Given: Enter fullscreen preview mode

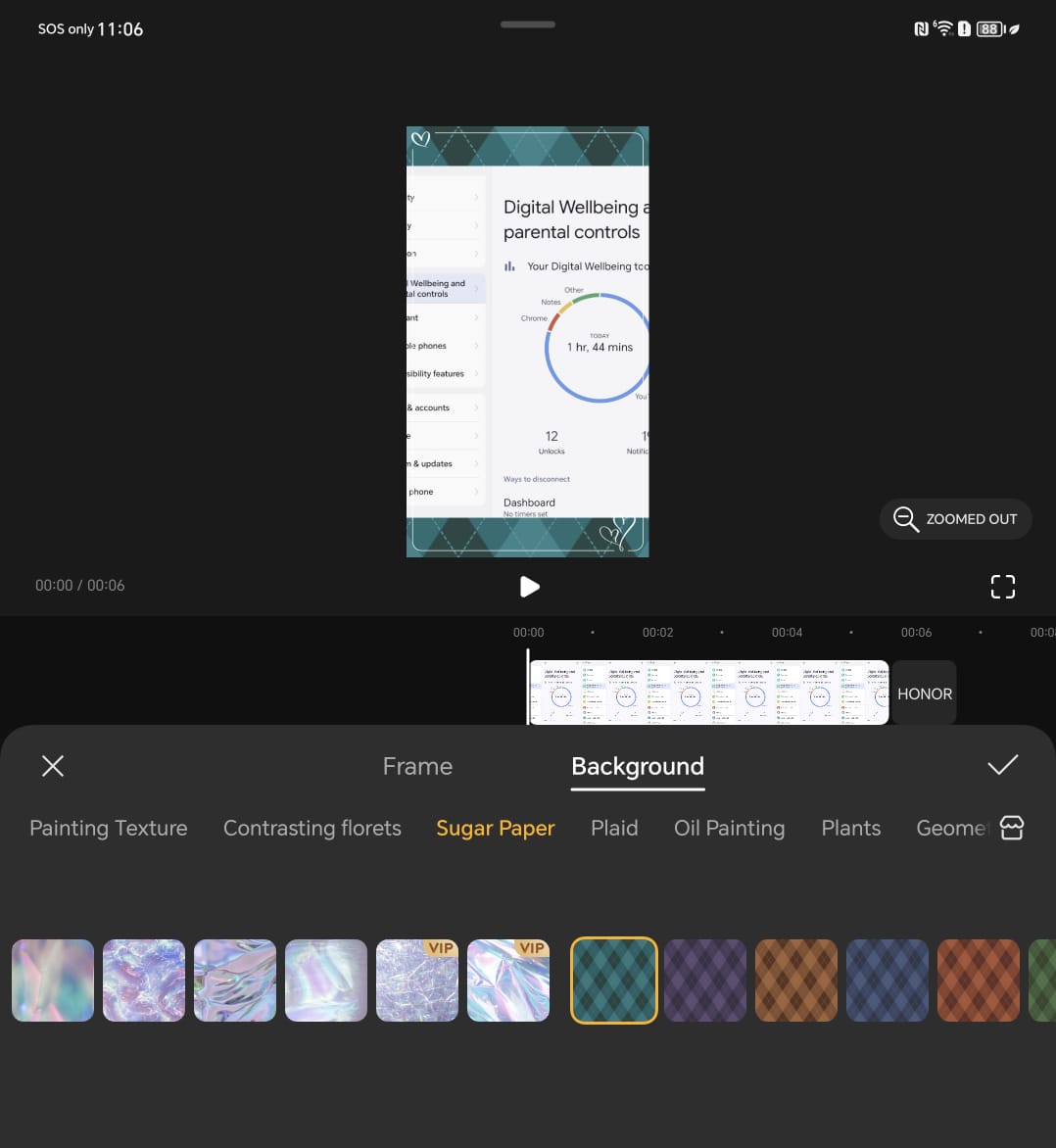Looking at the screenshot, I should click(1002, 586).
